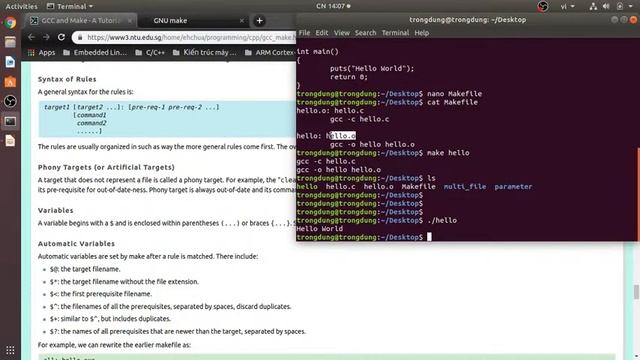The image size is (640, 360).
Task: Open the terminal Terminal menu
Action: tap(395, 33)
